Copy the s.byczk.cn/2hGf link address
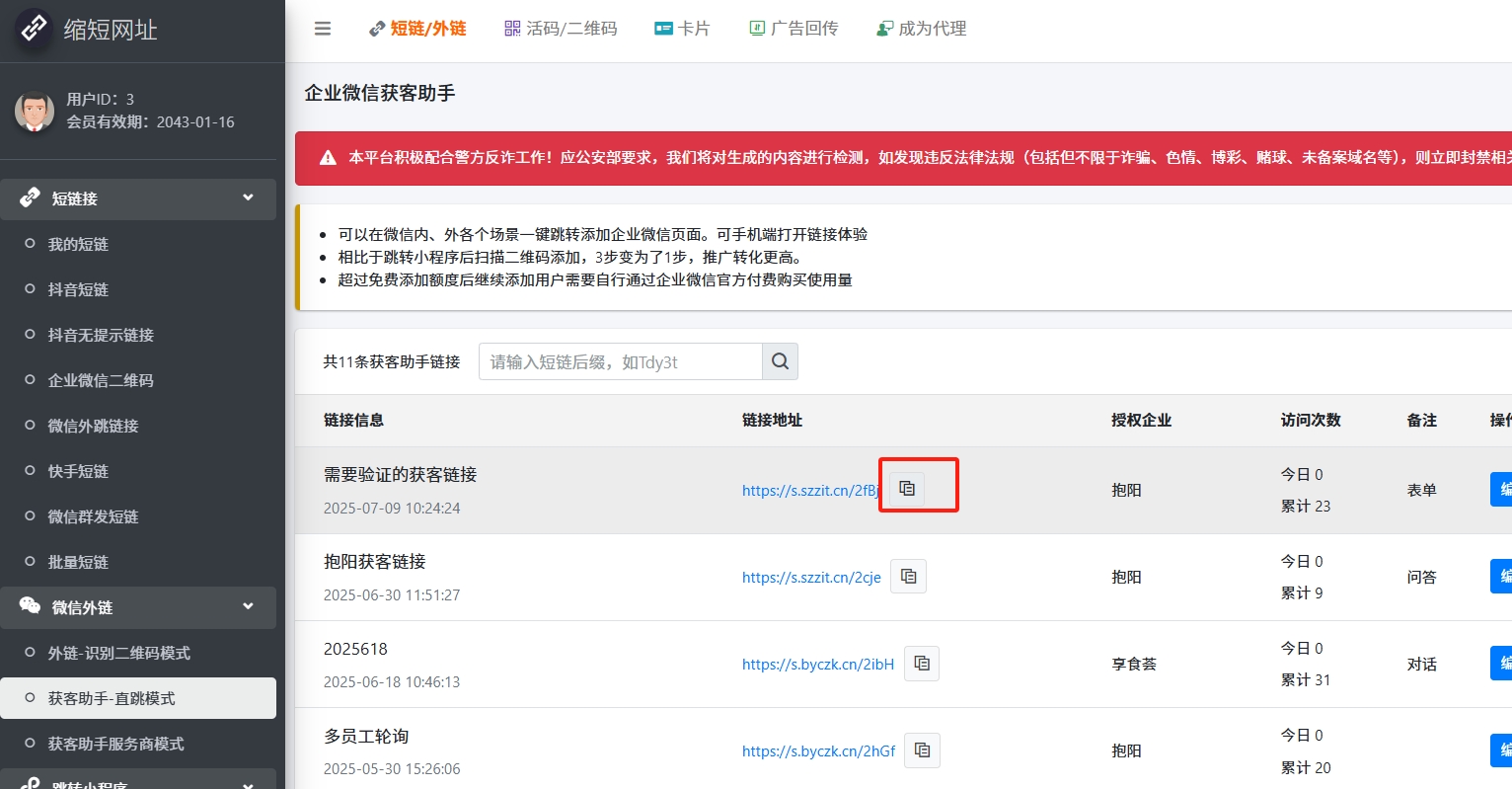The width and height of the screenshot is (1512, 789). pyautogui.click(x=922, y=750)
